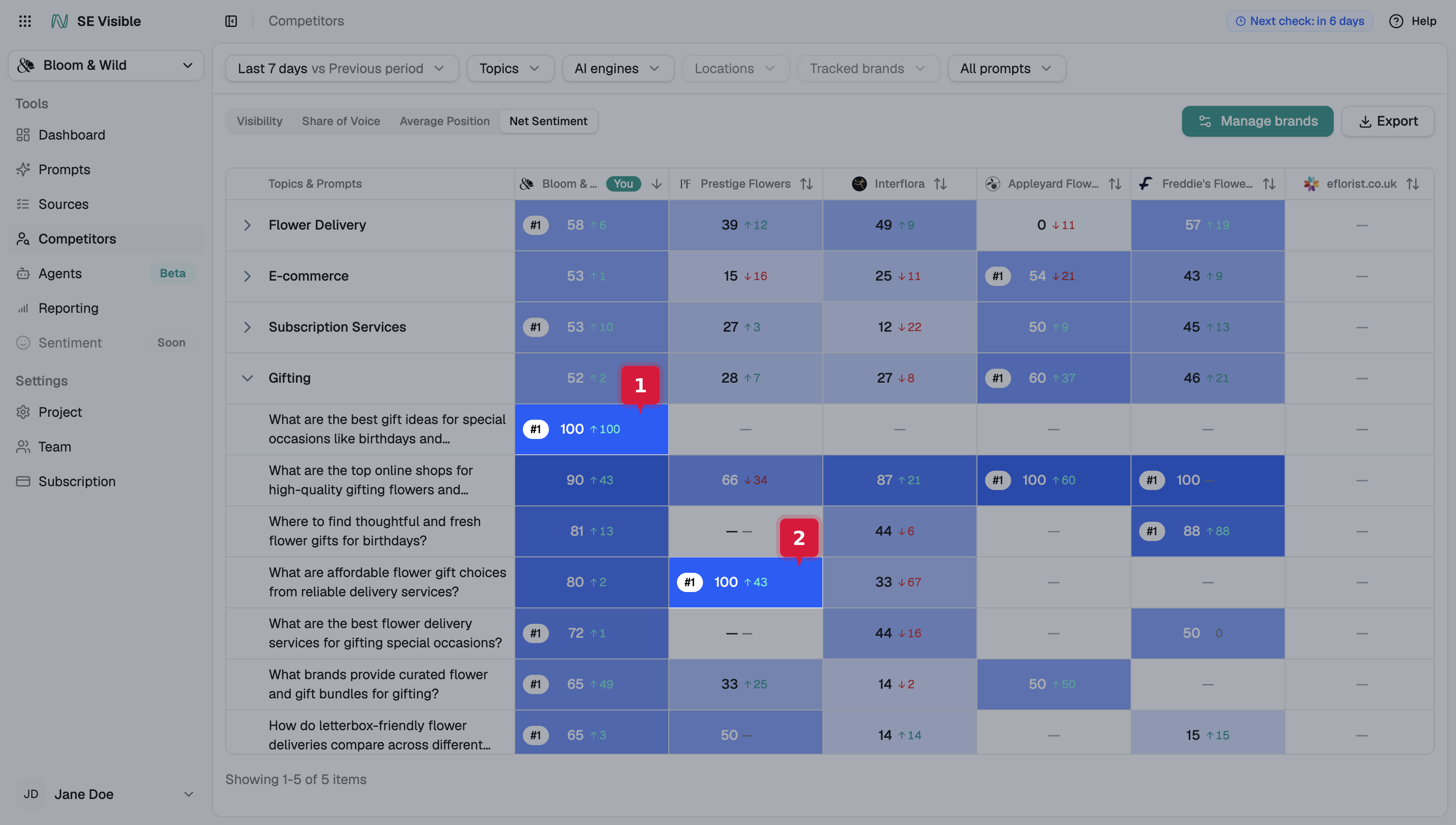Viewport: 1456px width, 825px height.
Task: Click the Sources list icon
Action: tap(23, 204)
